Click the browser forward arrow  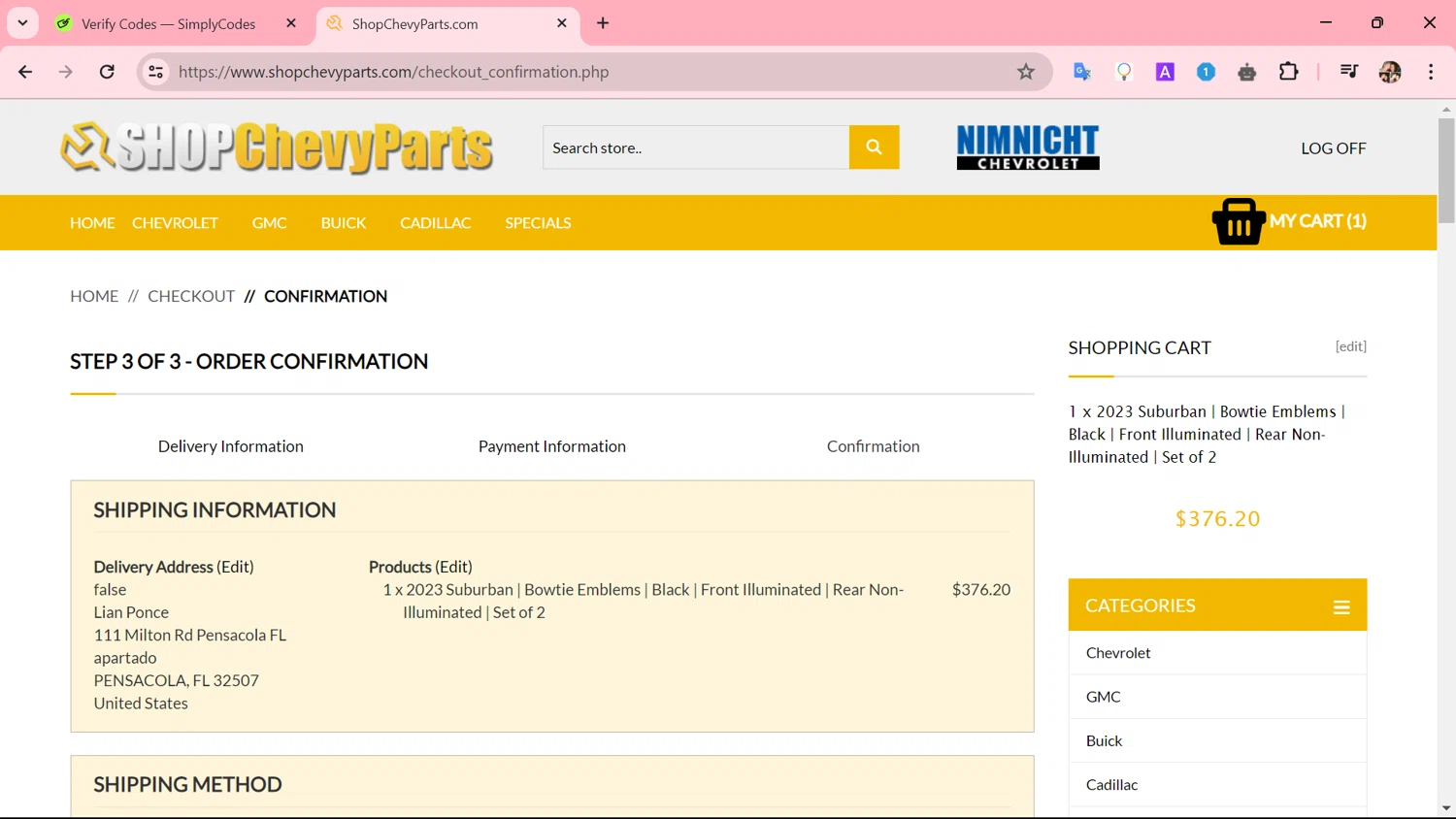click(x=66, y=72)
